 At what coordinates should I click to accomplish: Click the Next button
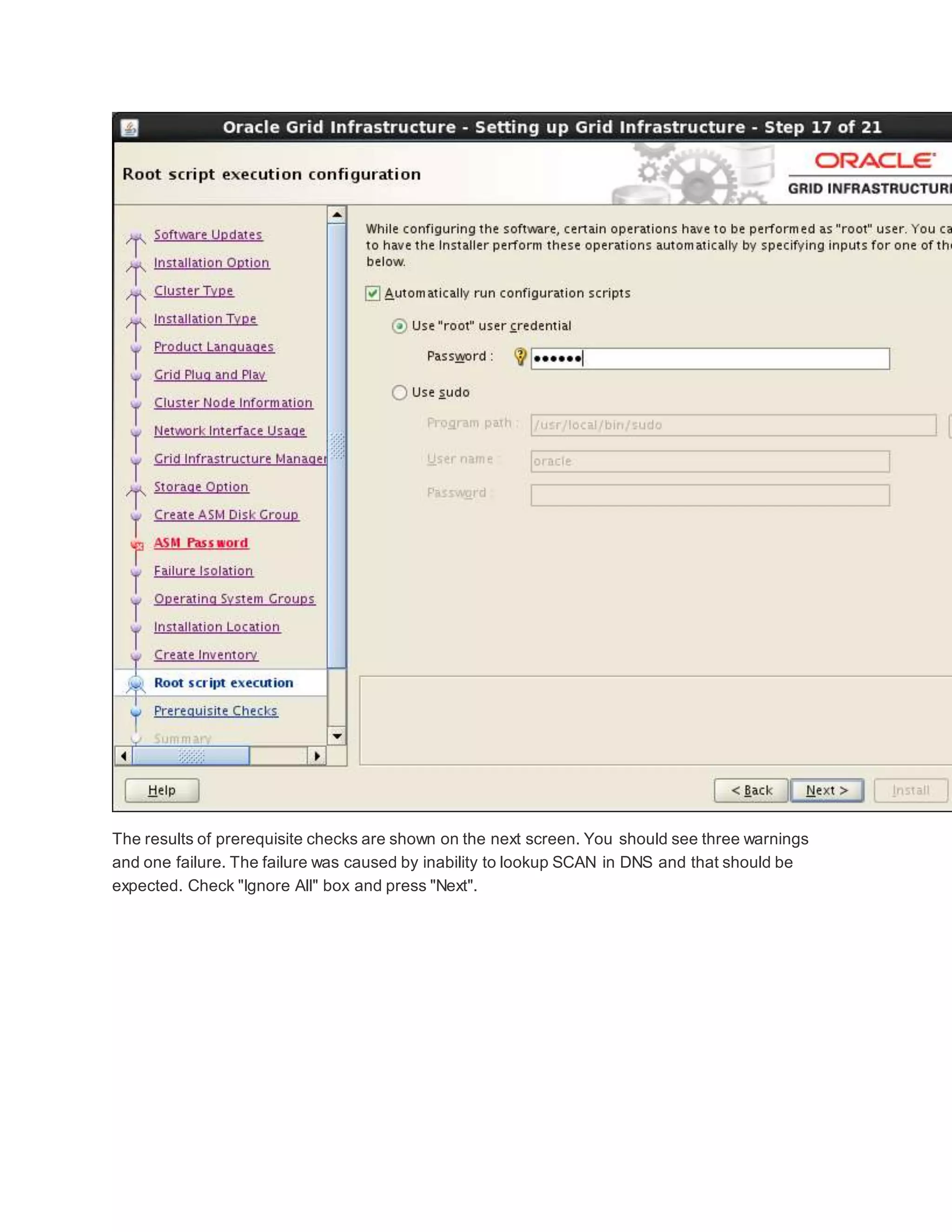click(x=827, y=790)
